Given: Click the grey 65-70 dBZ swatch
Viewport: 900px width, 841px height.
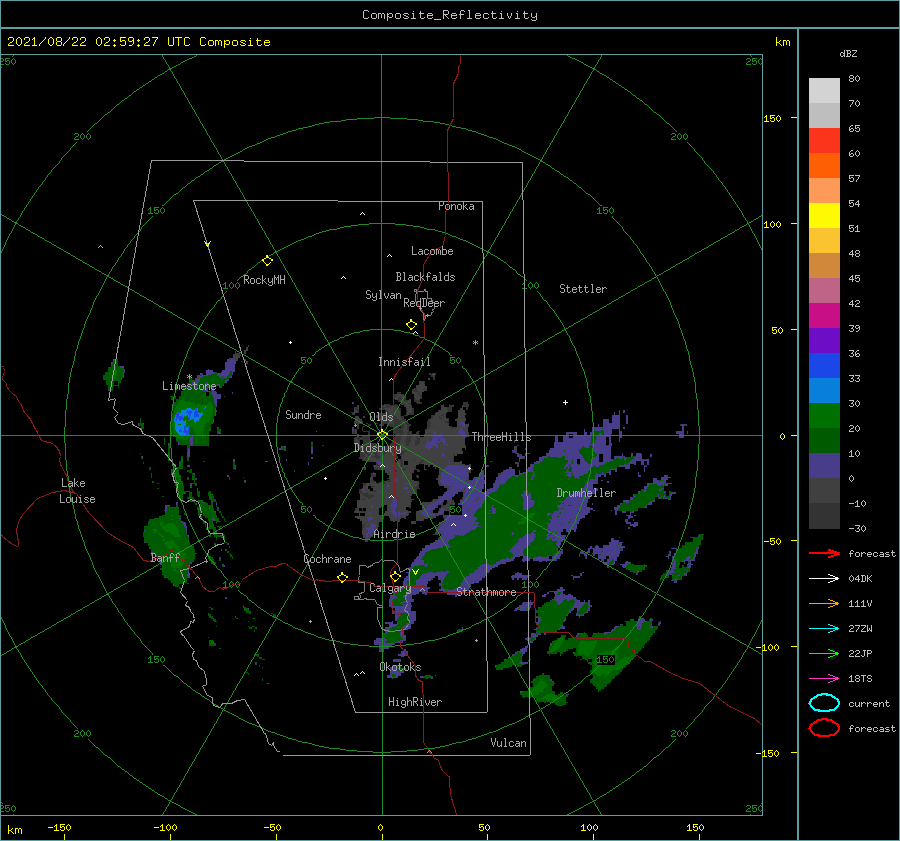Looking at the screenshot, I should point(824,115).
